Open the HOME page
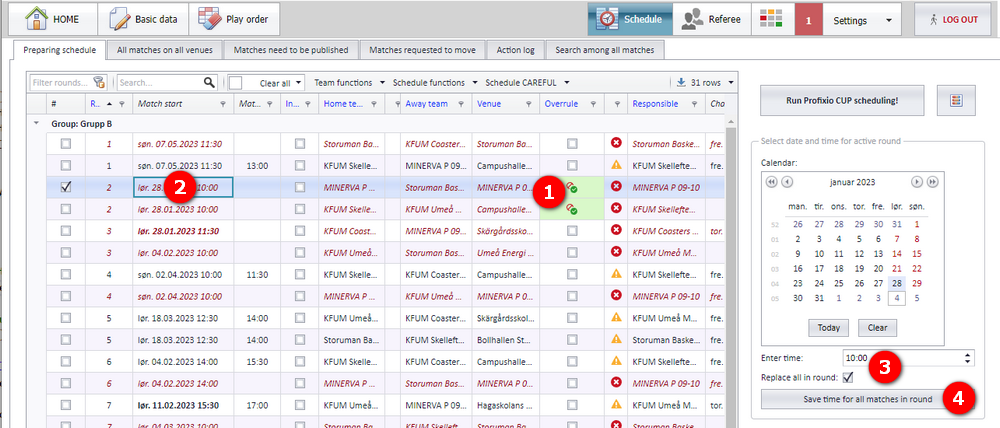 point(52,19)
